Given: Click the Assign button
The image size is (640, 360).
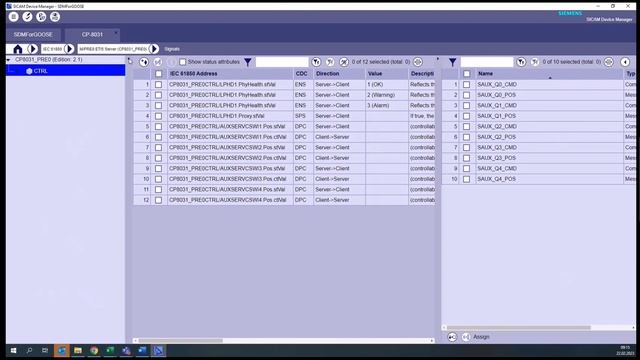Looking at the screenshot, I should coord(481,337).
